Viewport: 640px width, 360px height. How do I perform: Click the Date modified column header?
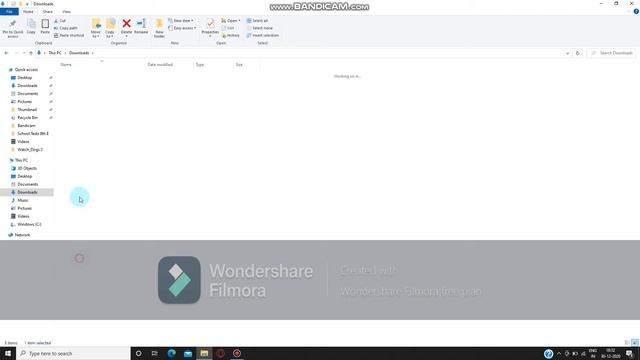[x=160, y=64]
